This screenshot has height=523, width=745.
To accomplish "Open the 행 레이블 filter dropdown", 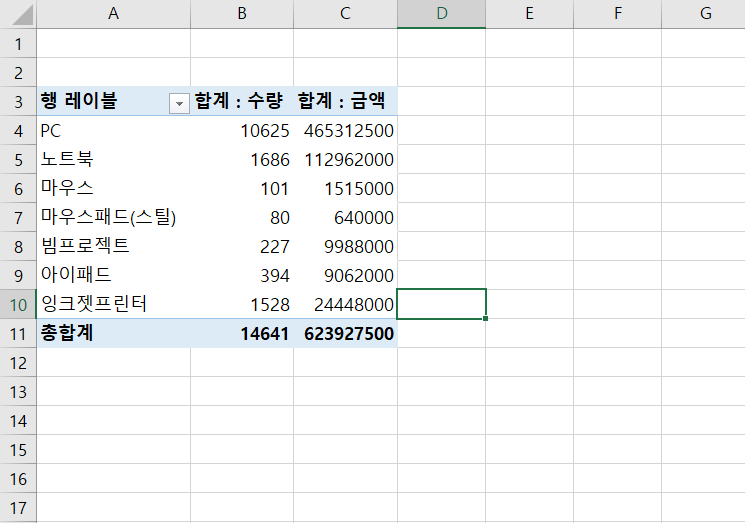I will pyautogui.click(x=179, y=104).
